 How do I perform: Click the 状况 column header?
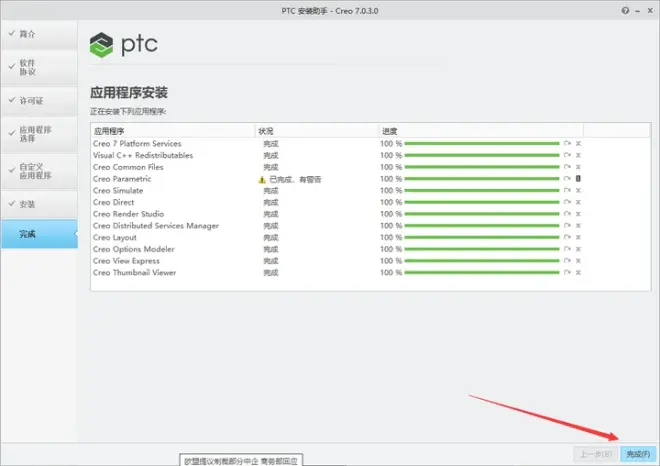tap(316, 131)
